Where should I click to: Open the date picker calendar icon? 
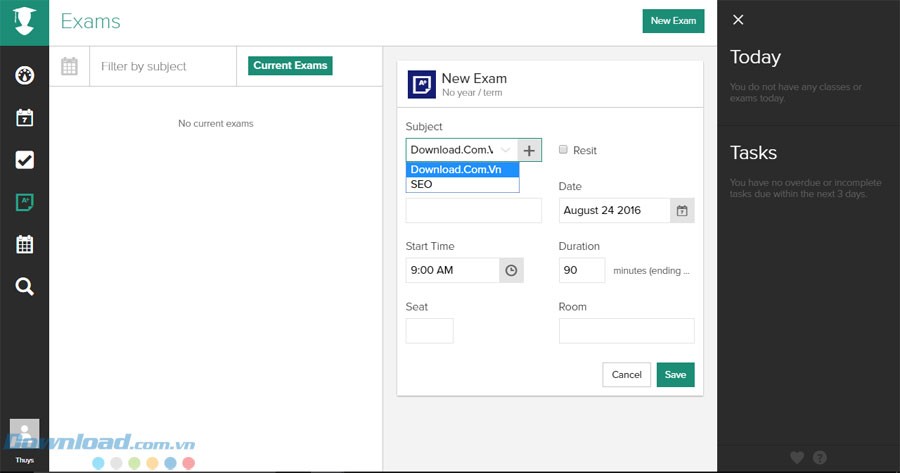point(682,211)
